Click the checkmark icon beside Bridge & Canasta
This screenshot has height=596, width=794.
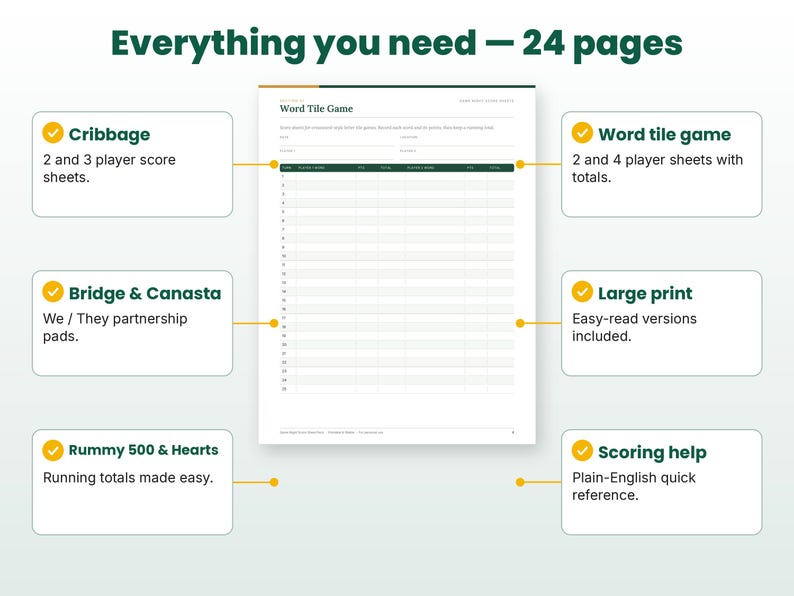53,292
